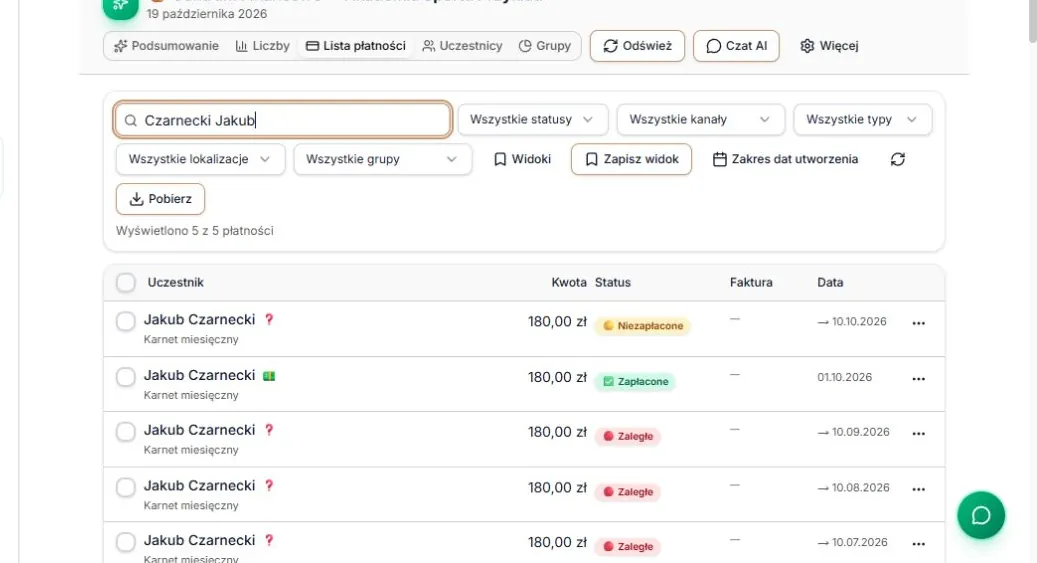Image resolution: width=1037 pixels, height=563 pixels.
Task: Focus the search field containing Czarnecki Jakub
Action: (283, 120)
